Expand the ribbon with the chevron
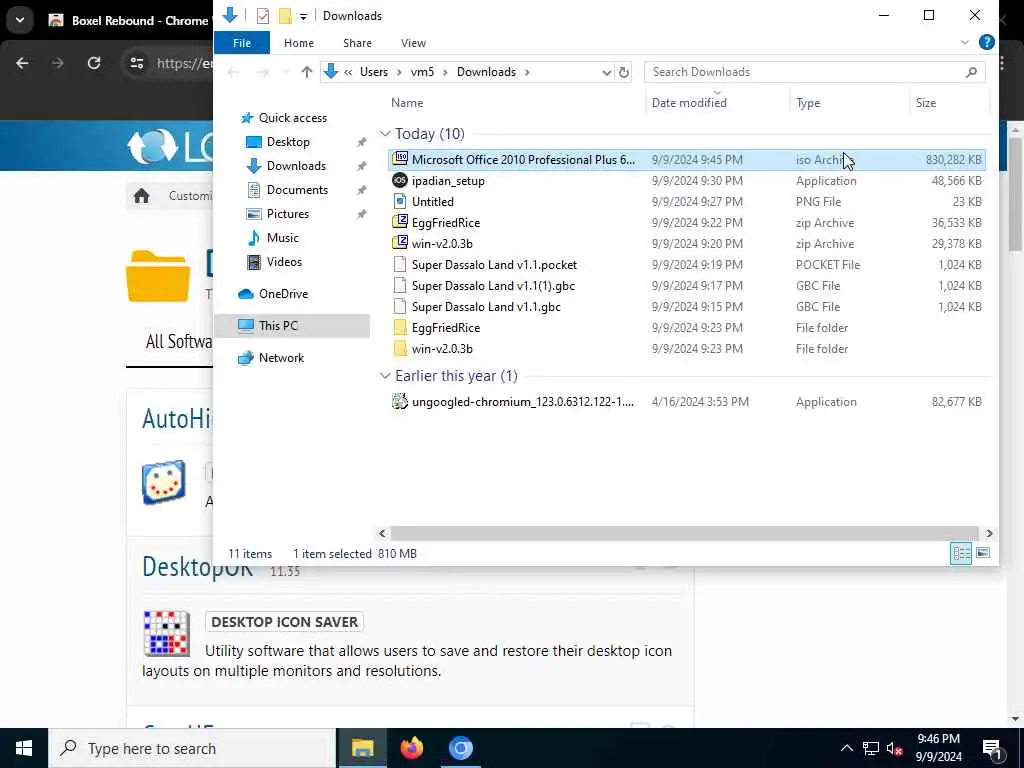1024x768 pixels. (965, 42)
